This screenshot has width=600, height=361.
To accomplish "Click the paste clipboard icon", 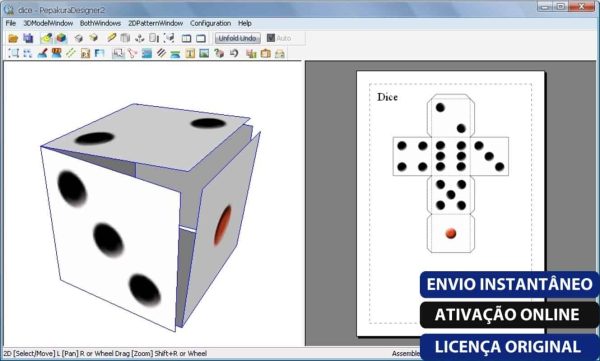I will tap(265, 54).
